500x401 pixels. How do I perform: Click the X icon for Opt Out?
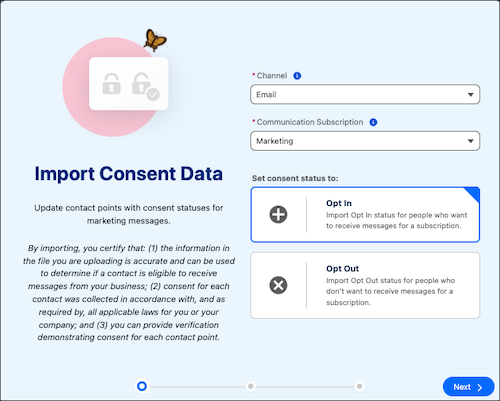[278, 285]
